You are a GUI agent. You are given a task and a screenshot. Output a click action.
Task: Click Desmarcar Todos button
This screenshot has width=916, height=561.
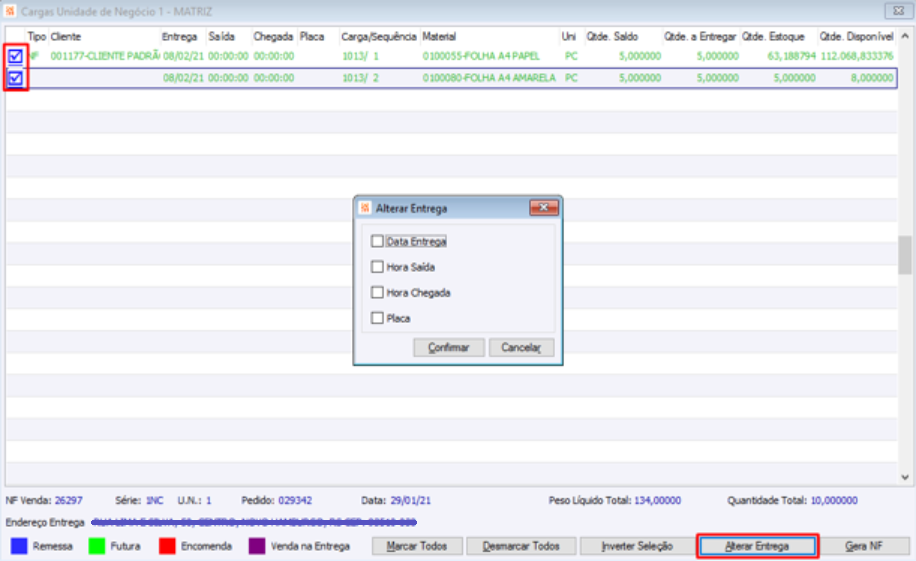point(521,546)
